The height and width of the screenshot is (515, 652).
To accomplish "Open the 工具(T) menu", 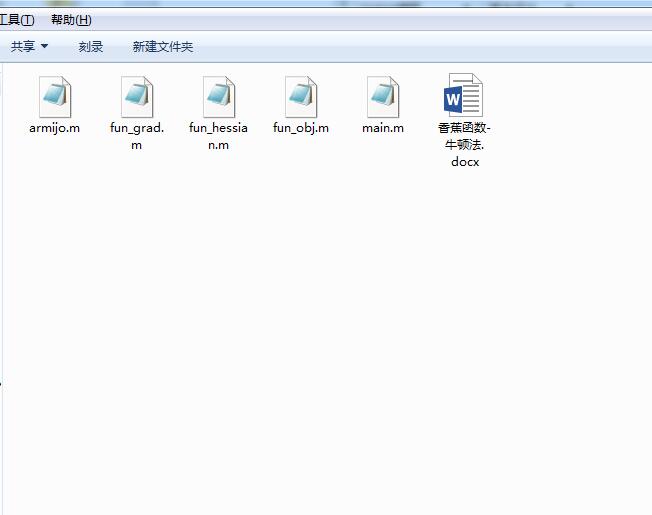I will click(17, 20).
